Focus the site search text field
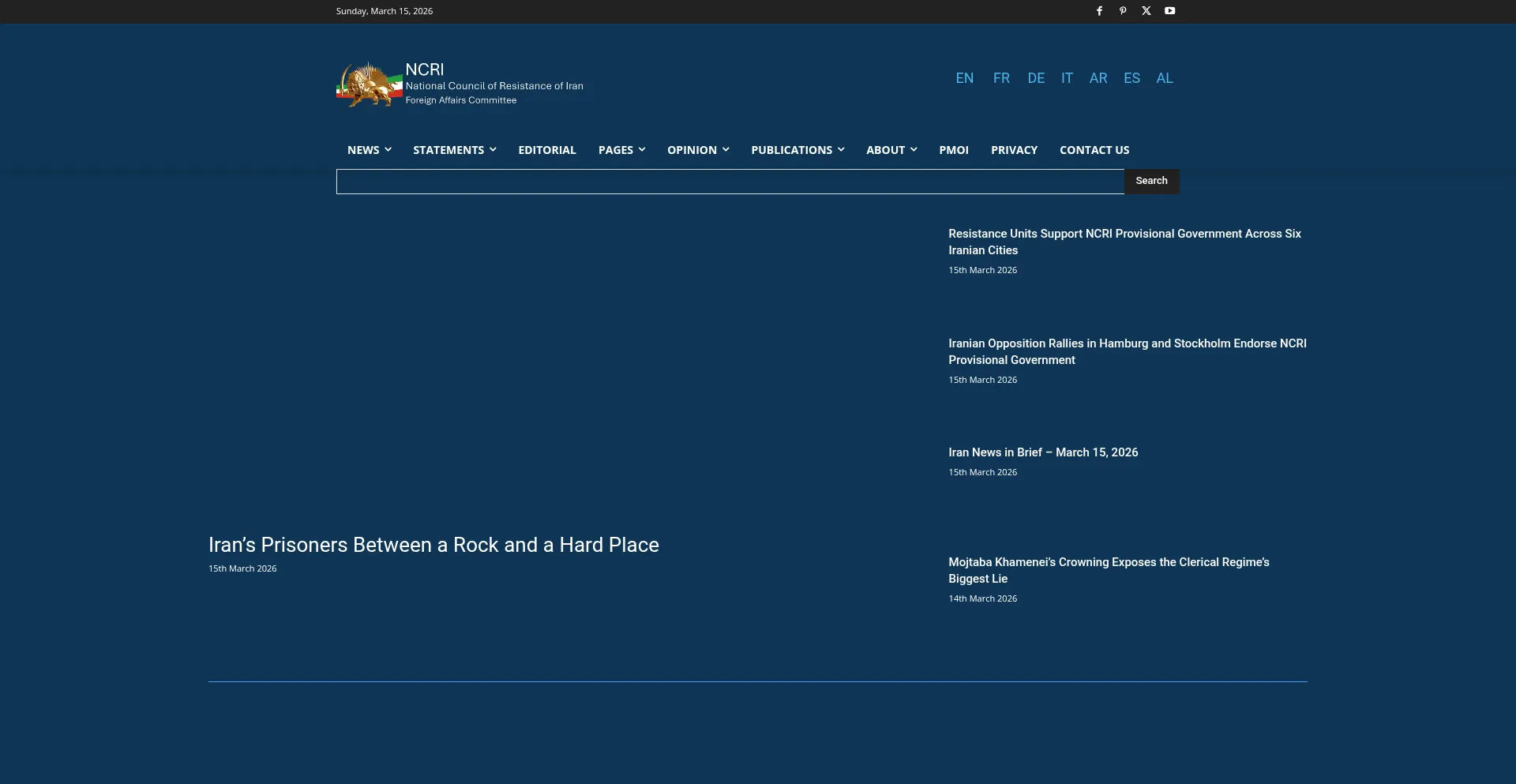Viewport: 1516px width, 784px height. tap(730, 182)
